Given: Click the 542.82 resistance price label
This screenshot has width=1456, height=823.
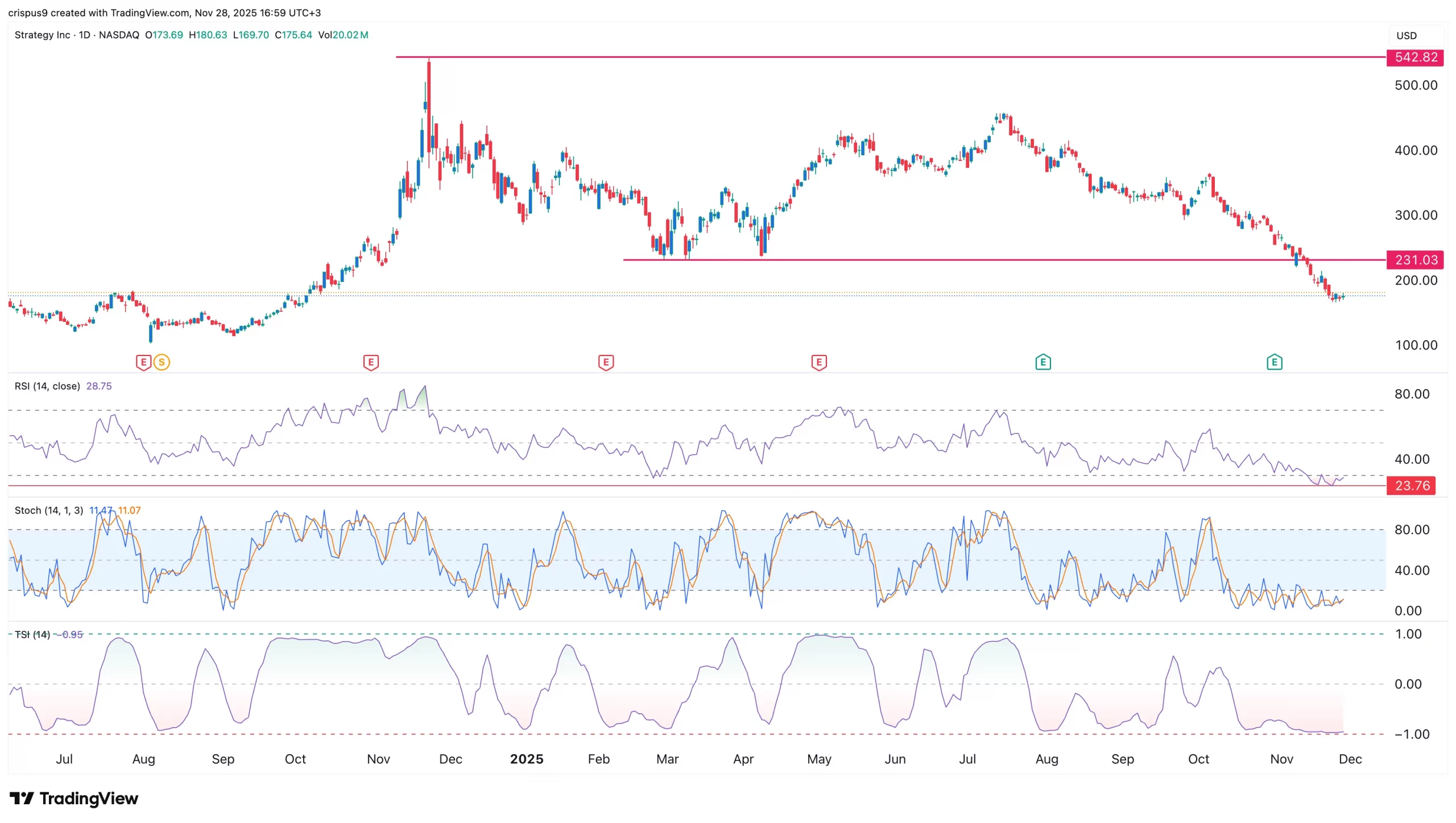Looking at the screenshot, I should (1415, 57).
